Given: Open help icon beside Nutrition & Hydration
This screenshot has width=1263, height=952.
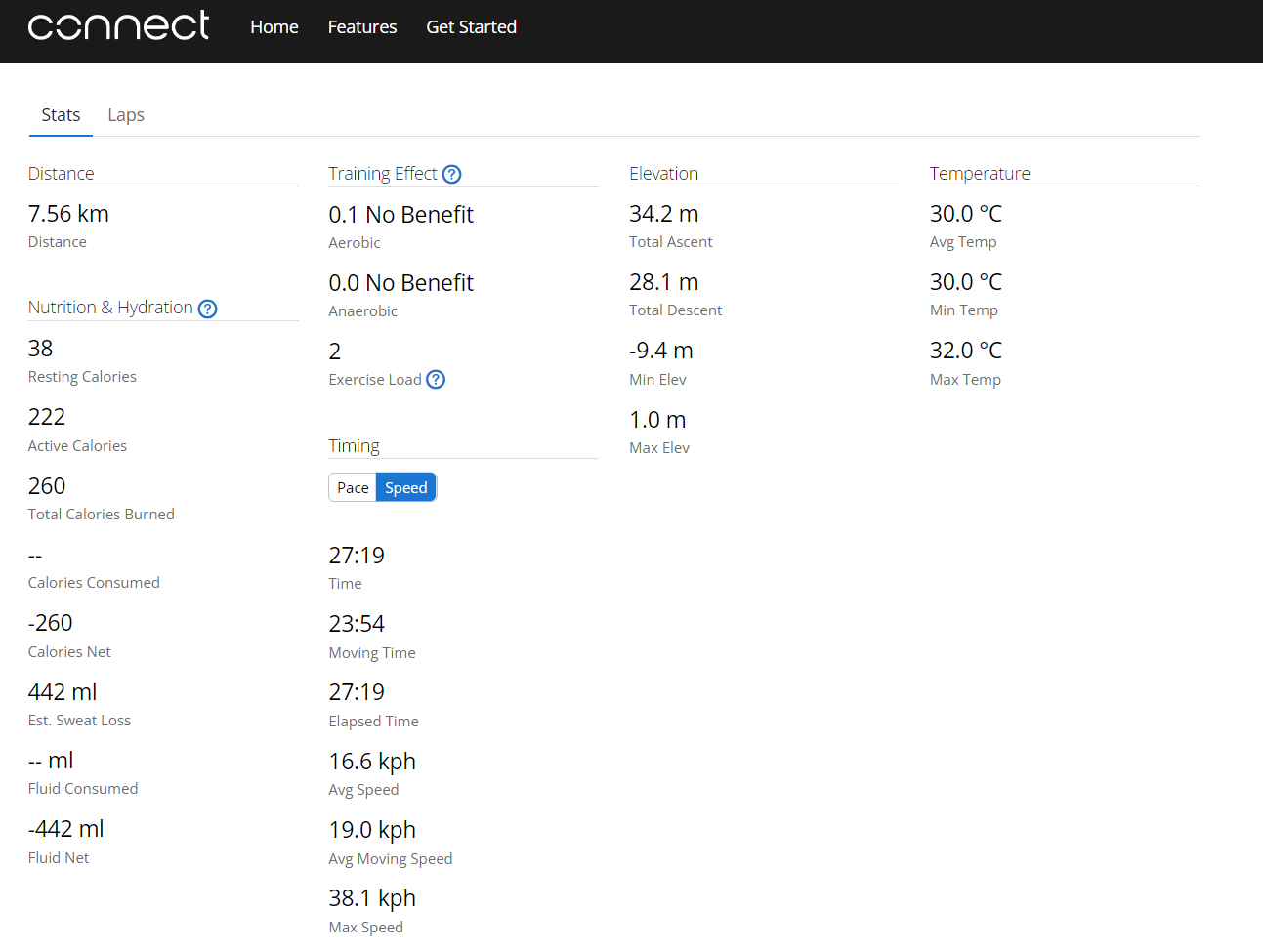Looking at the screenshot, I should 207,309.
